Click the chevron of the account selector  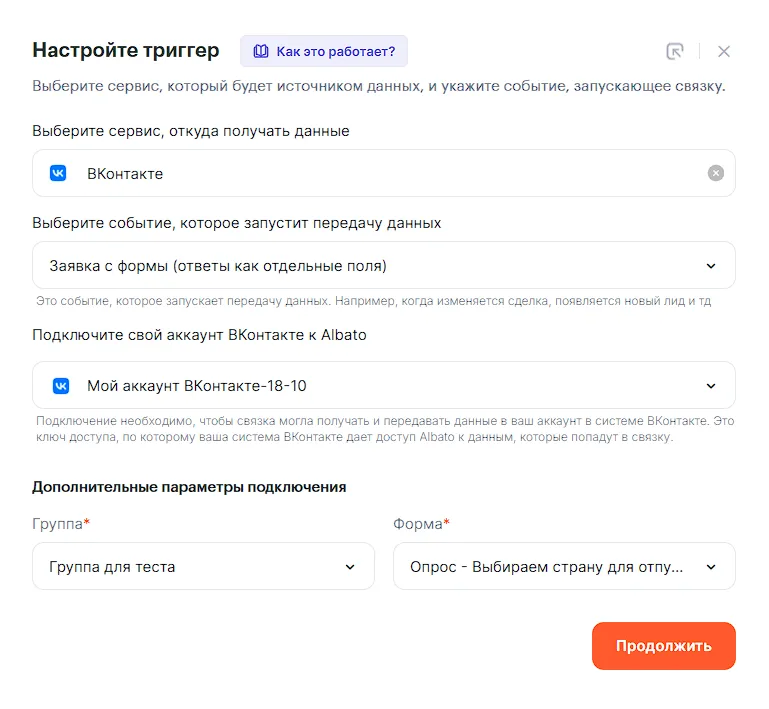click(x=711, y=385)
